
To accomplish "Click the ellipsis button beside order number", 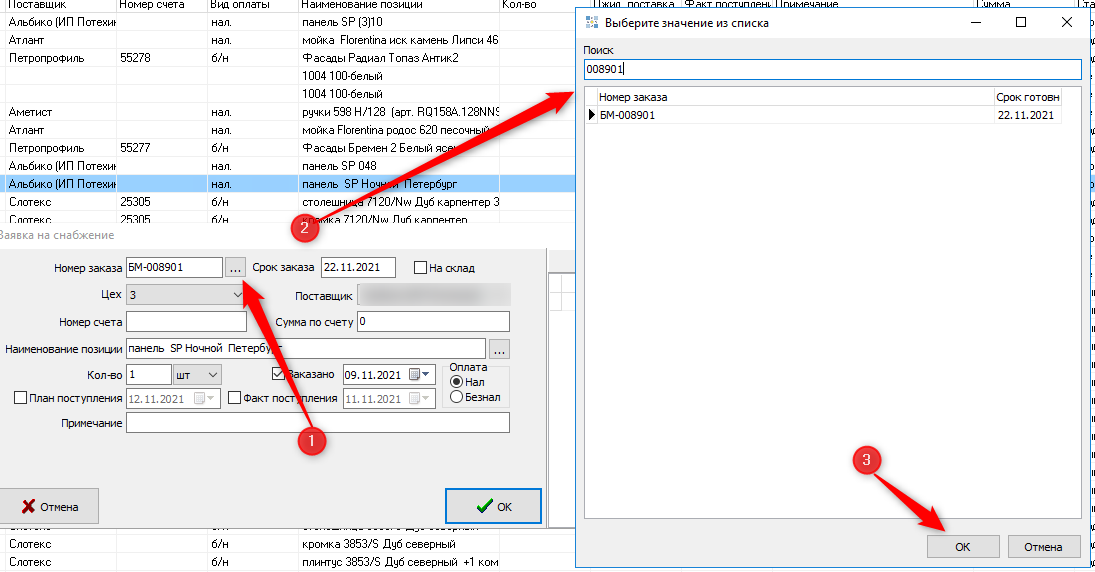I will (235, 268).
